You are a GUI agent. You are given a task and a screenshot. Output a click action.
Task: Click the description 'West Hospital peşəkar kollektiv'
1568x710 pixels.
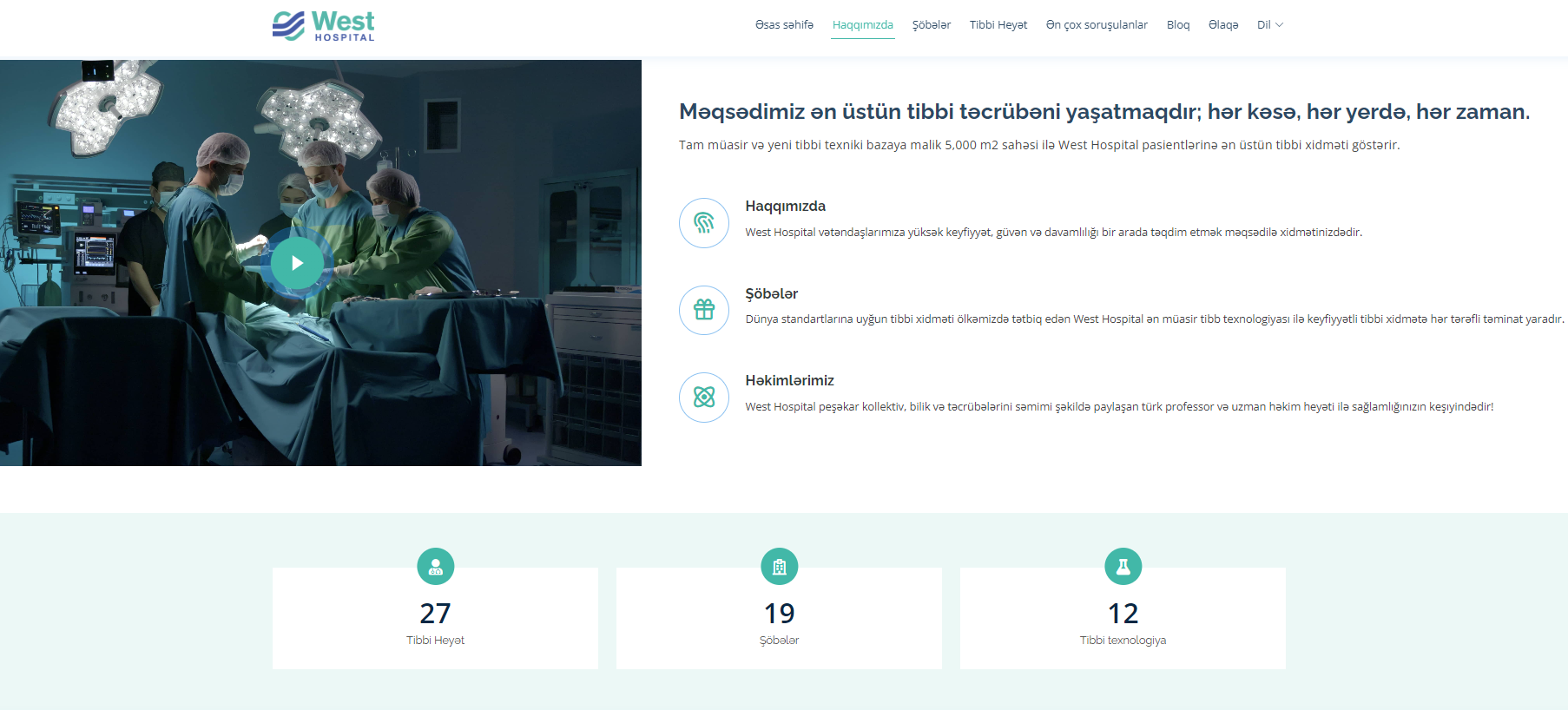tap(1119, 407)
